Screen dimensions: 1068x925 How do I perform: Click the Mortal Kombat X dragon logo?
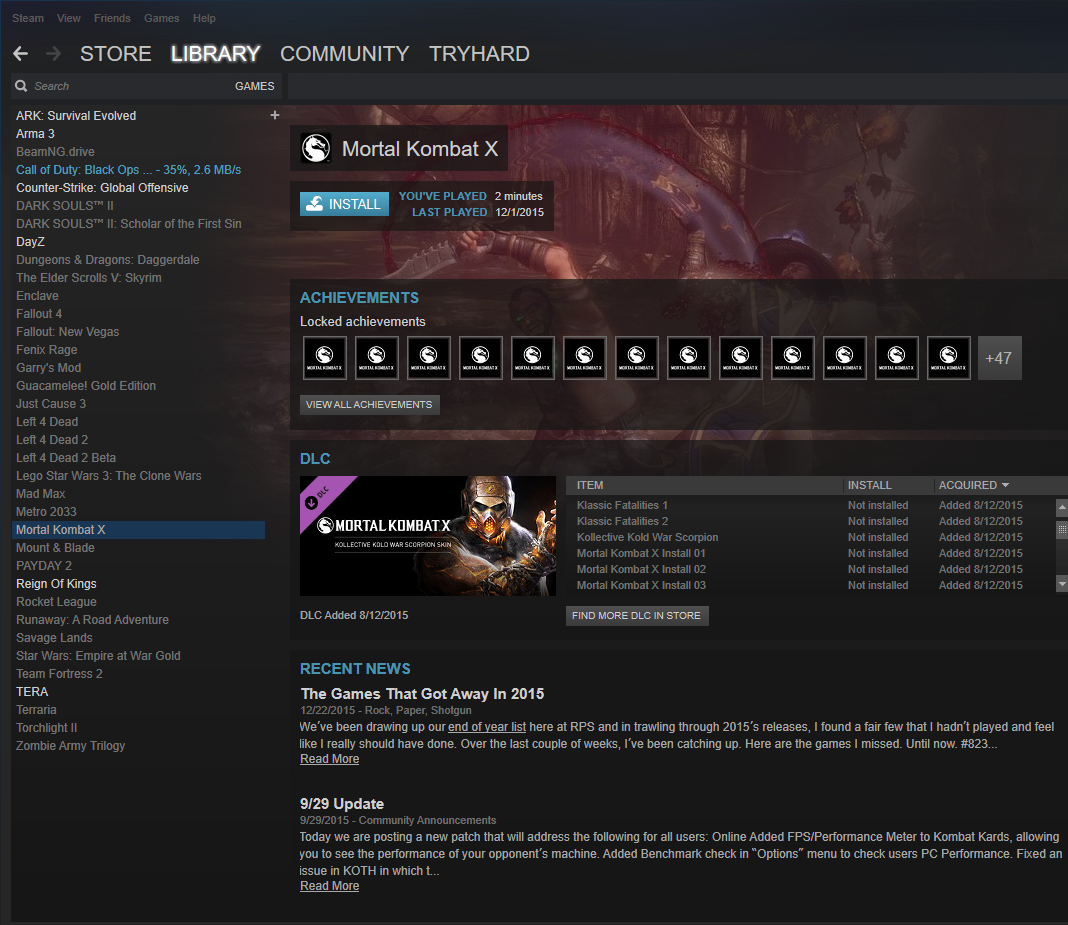coord(316,148)
